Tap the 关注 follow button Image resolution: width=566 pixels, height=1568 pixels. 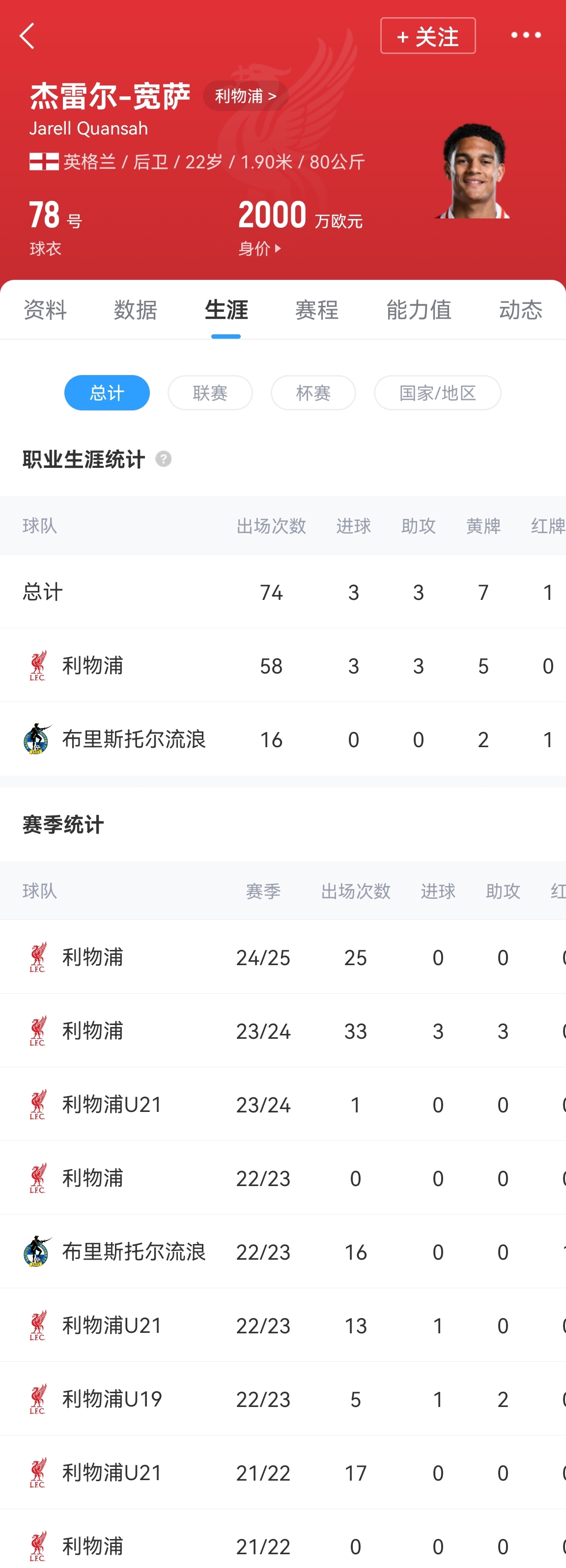click(x=428, y=36)
